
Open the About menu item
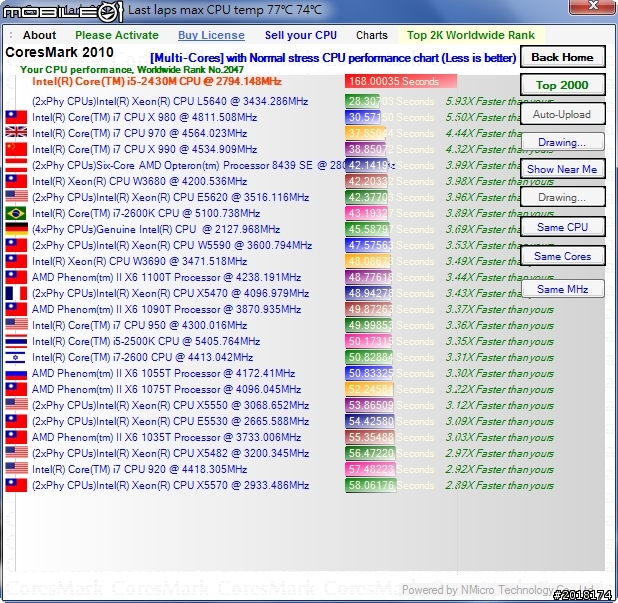point(39,35)
